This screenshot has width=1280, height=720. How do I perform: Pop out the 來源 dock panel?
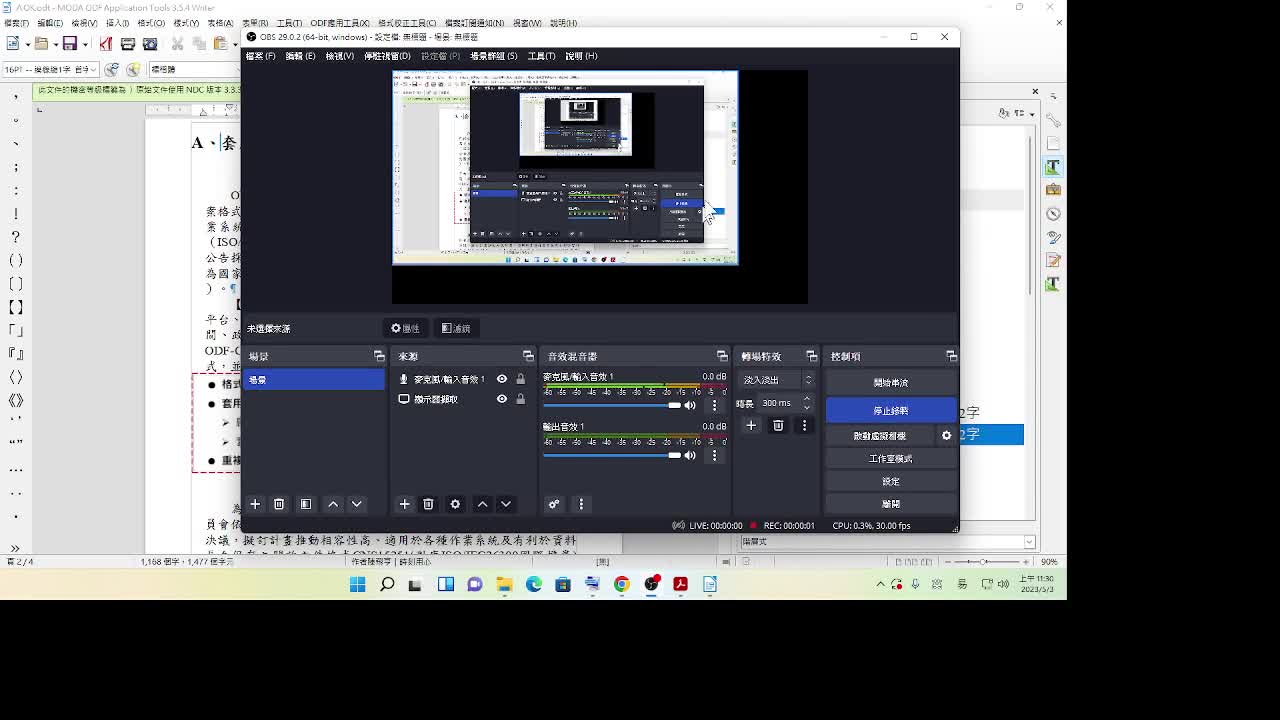pos(528,356)
